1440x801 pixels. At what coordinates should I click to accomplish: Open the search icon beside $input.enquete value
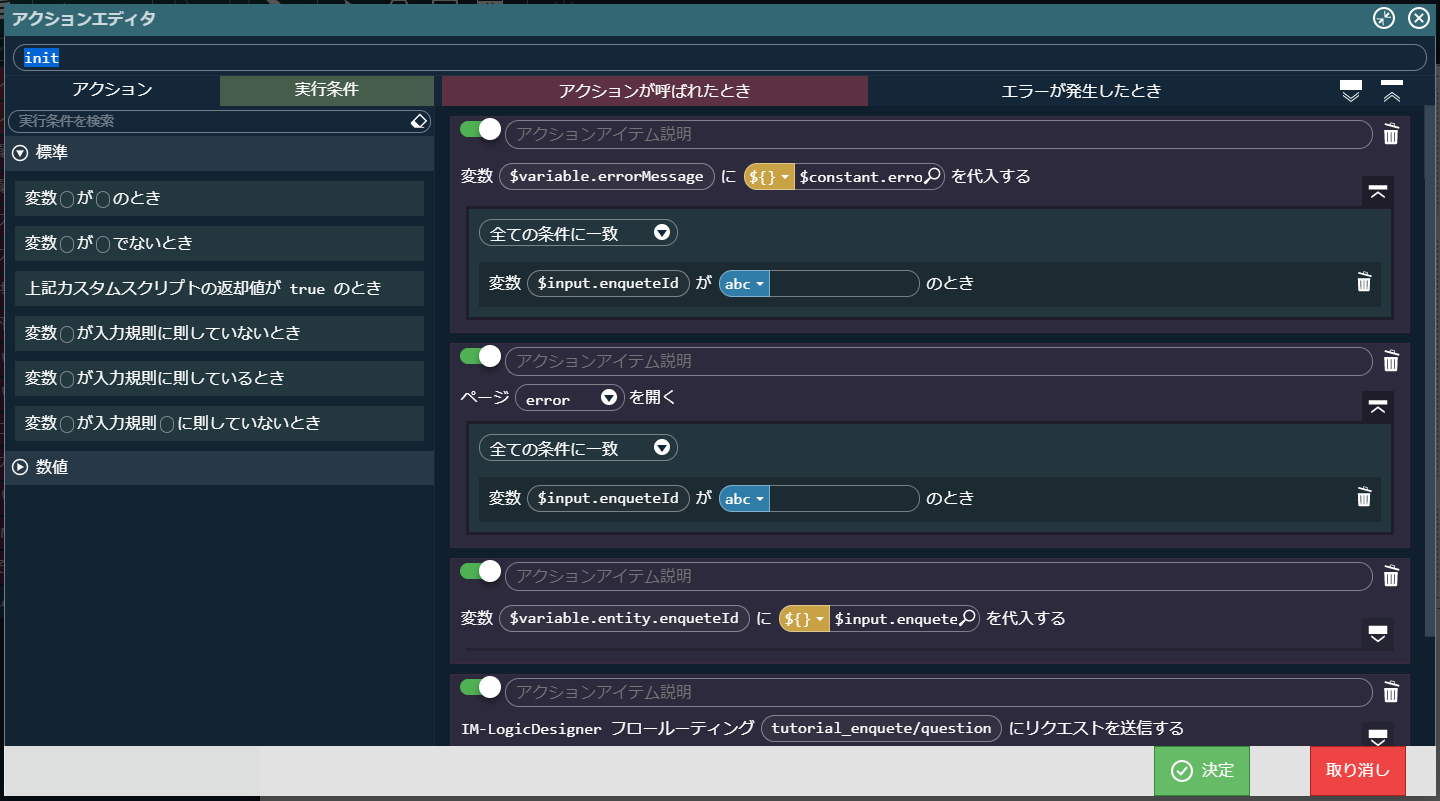tap(967, 618)
